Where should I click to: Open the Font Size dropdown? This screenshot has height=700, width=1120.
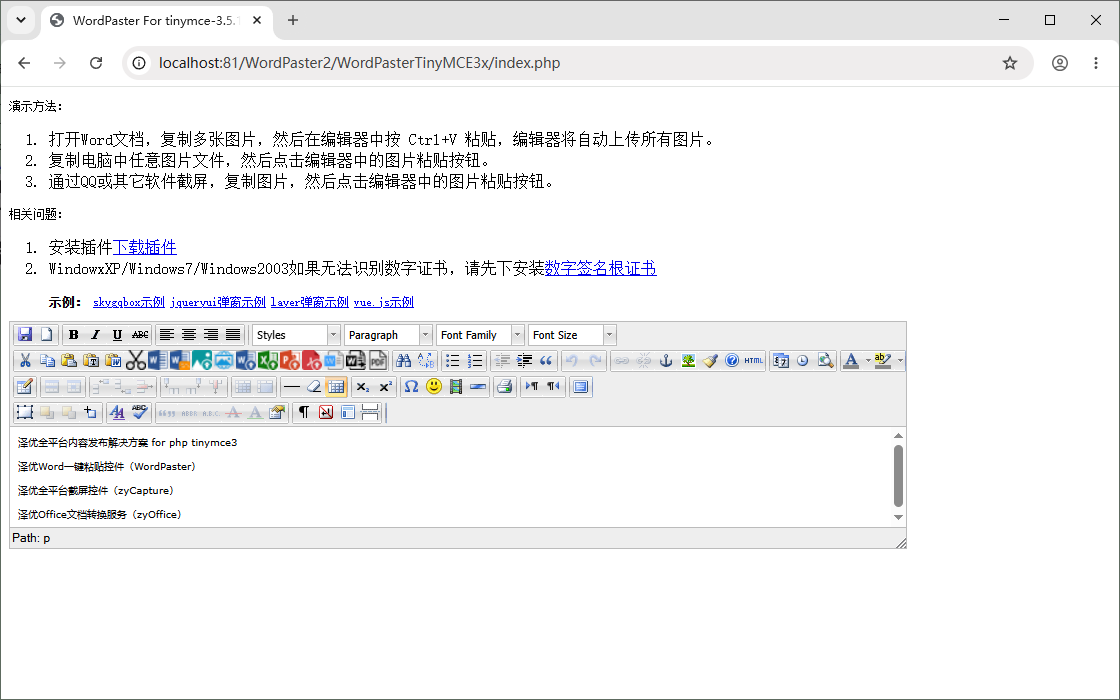click(572, 334)
